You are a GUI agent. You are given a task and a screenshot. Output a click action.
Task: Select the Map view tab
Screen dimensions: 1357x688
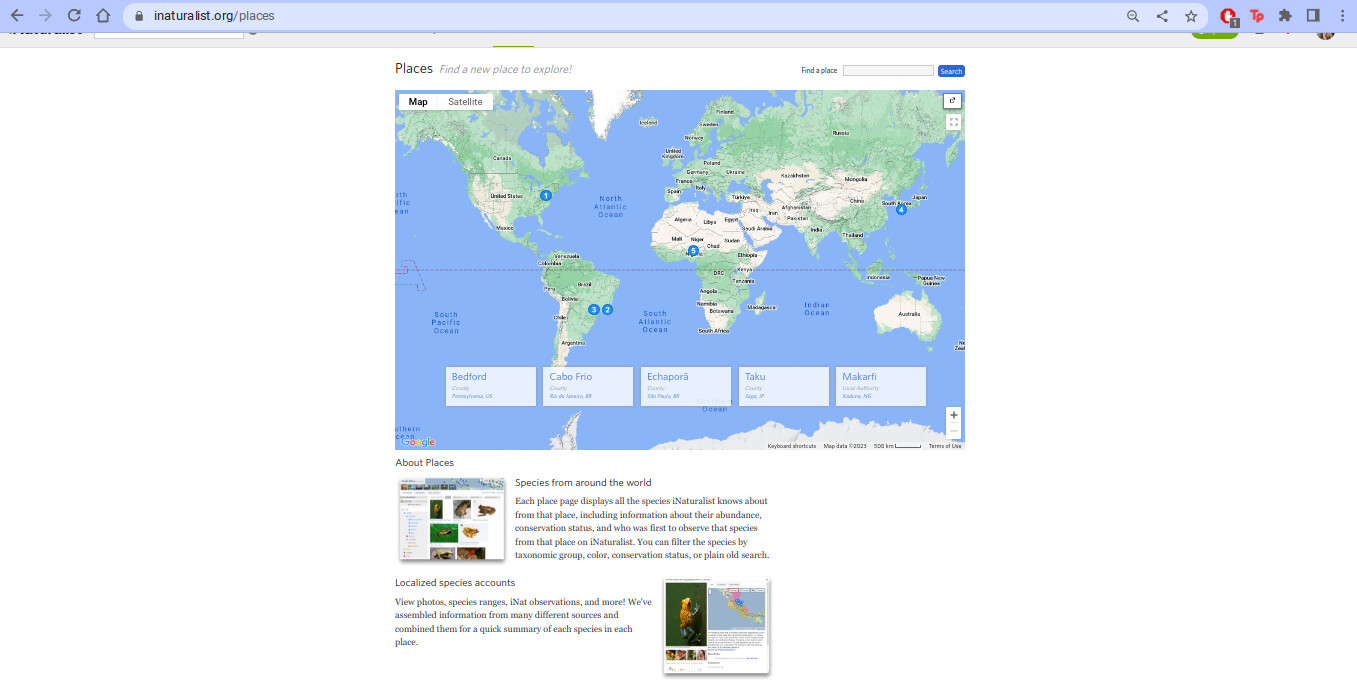(x=418, y=102)
